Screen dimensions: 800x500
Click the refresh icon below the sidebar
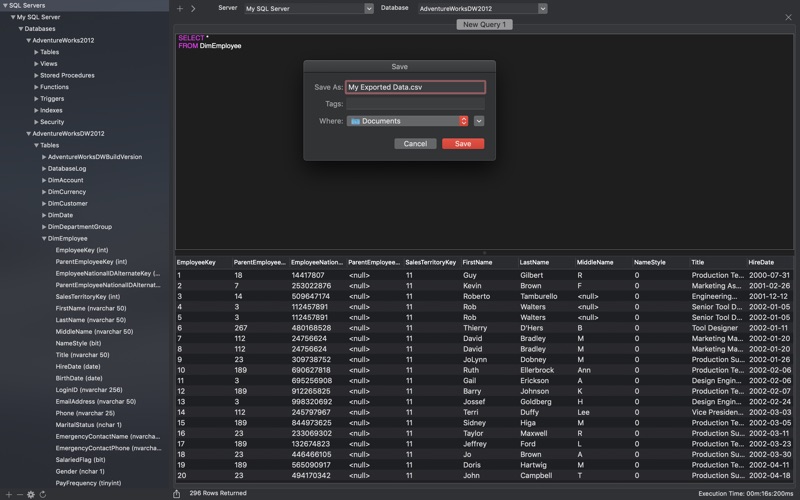point(43,494)
